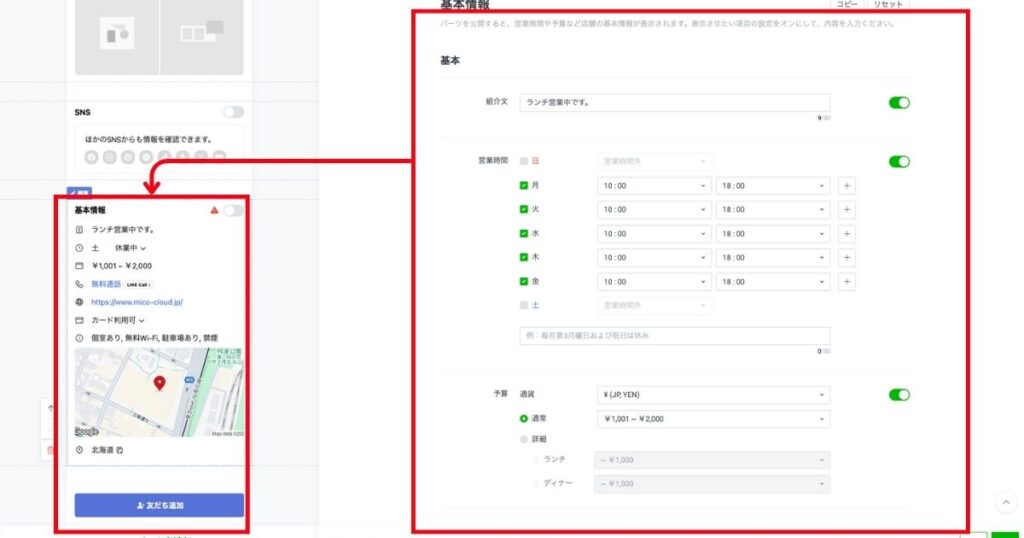The width and height of the screenshot is (1024, 538).
Task: Open the 月 closing time 18:00 dropdown
Action: click(x=773, y=185)
